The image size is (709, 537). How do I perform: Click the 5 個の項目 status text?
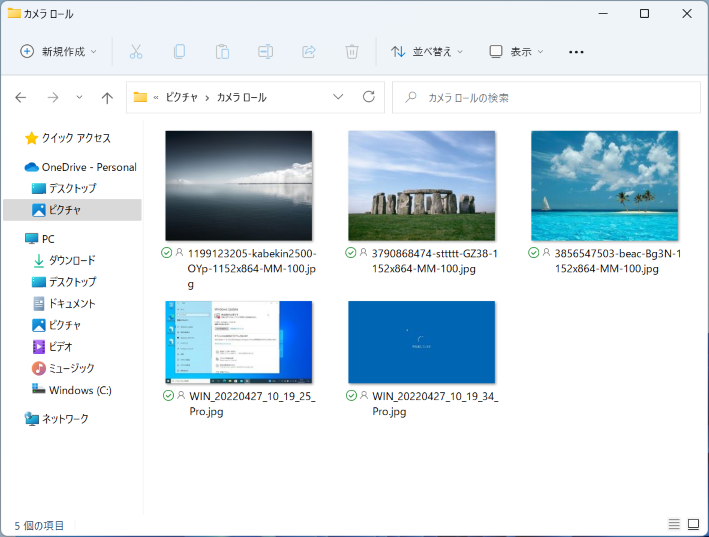[39, 526]
